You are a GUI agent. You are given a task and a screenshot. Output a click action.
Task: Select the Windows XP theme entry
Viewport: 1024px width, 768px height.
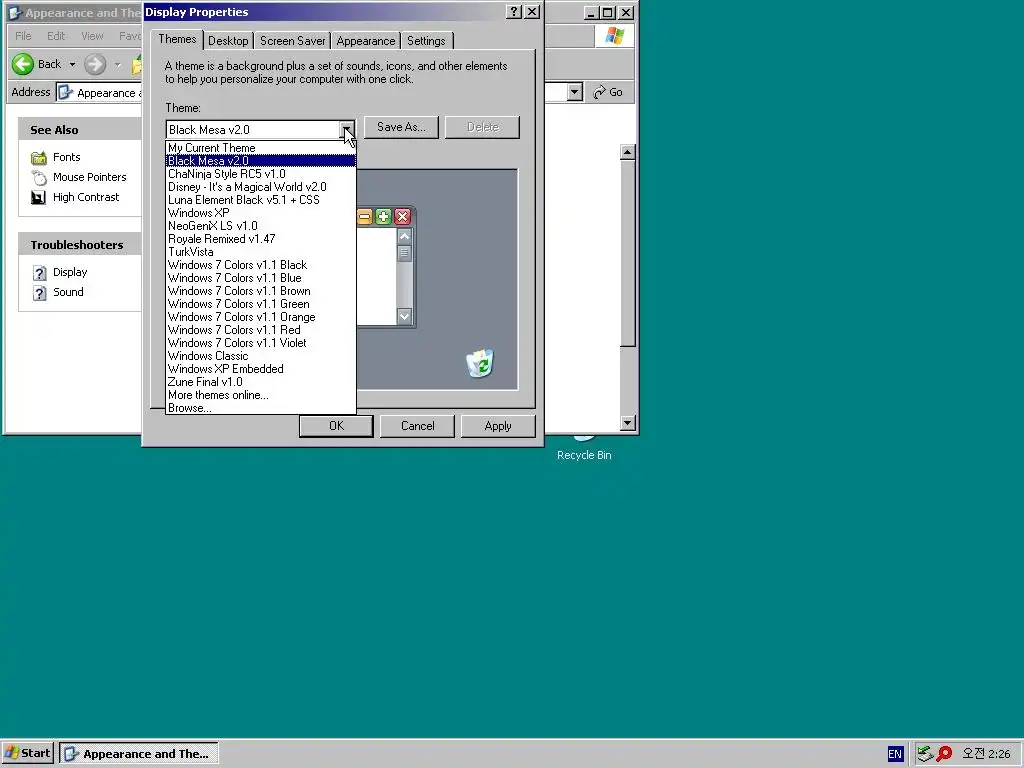tap(261, 213)
